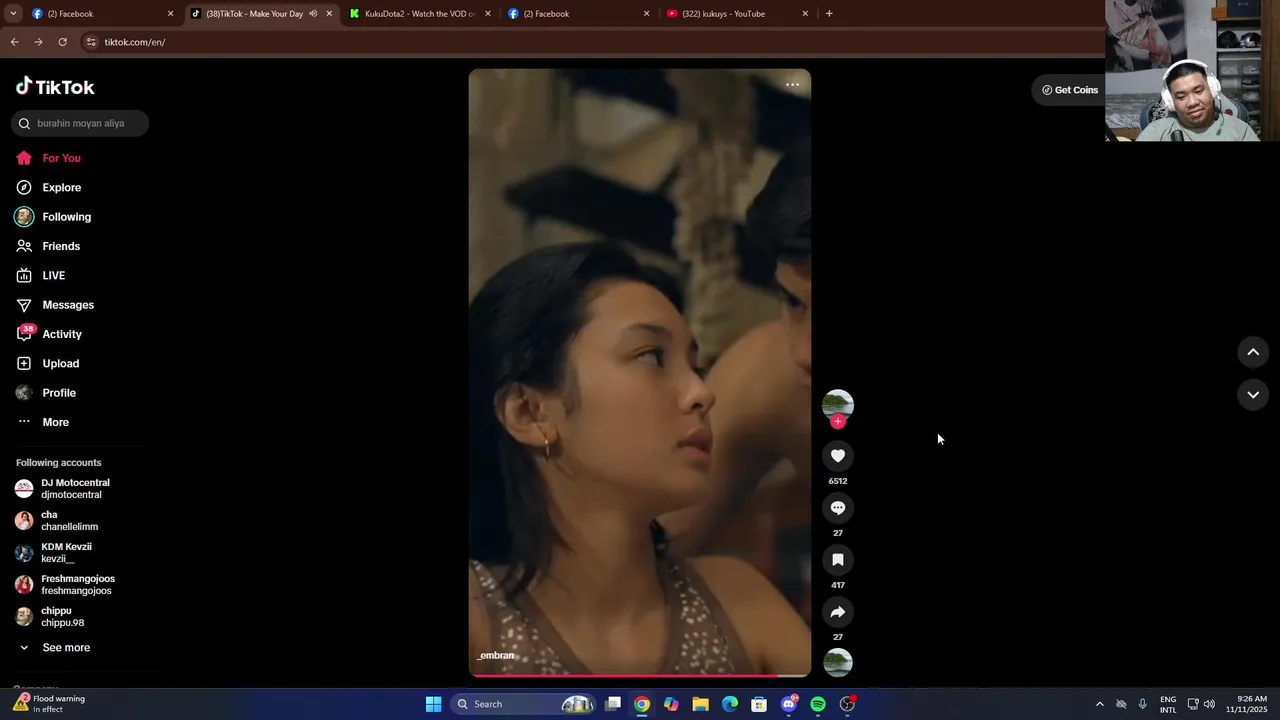This screenshot has height=720, width=1280.
Task: Bookmark the video to favorites
Action: click(838, 560)
